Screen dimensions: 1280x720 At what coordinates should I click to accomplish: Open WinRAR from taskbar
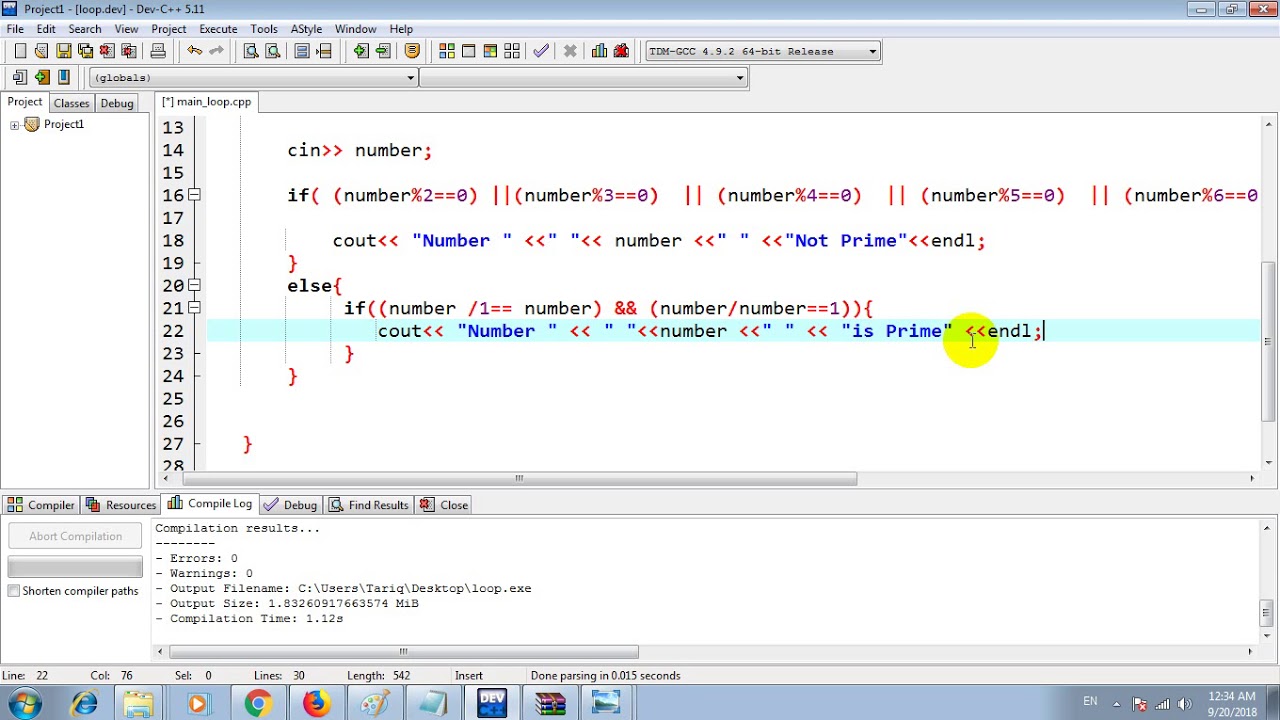point(549,704)
